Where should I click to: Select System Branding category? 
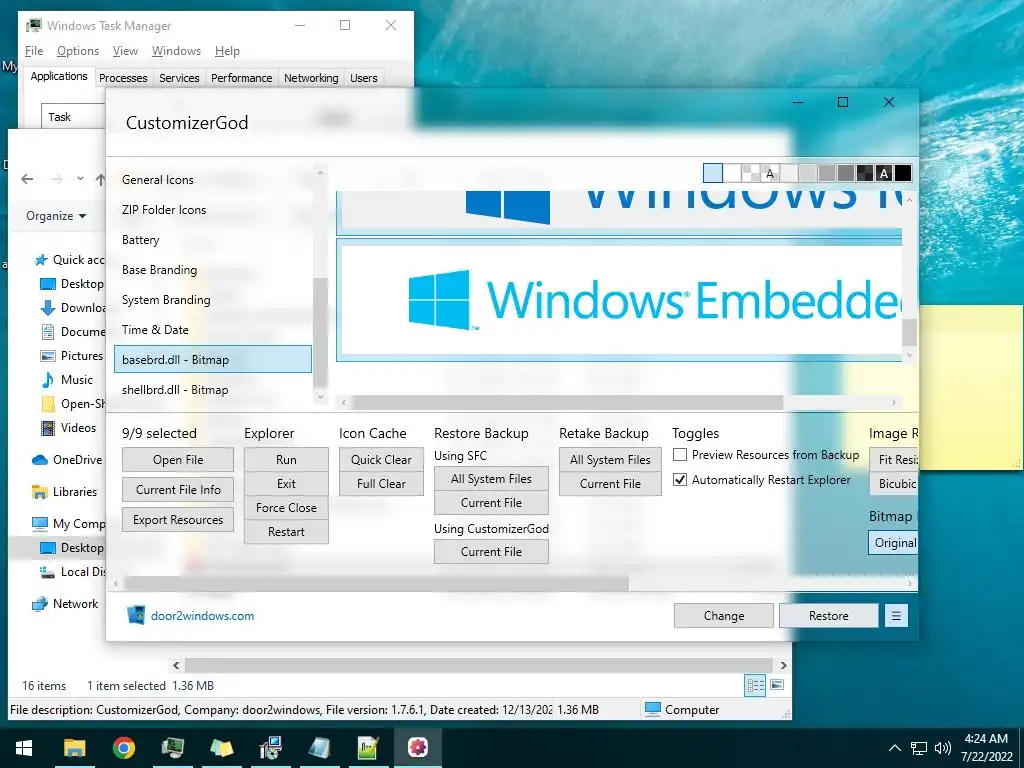213,300
